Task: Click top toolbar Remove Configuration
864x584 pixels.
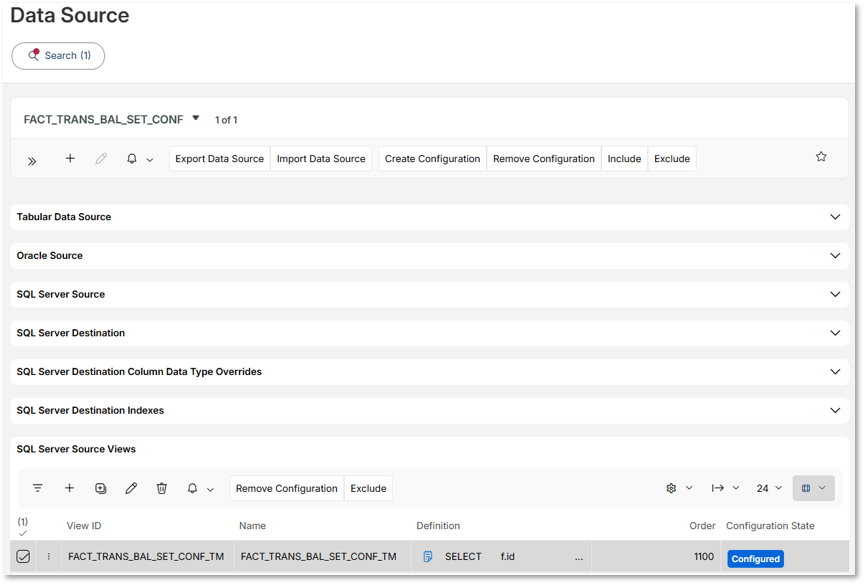Action: click(x=544, y=159)
